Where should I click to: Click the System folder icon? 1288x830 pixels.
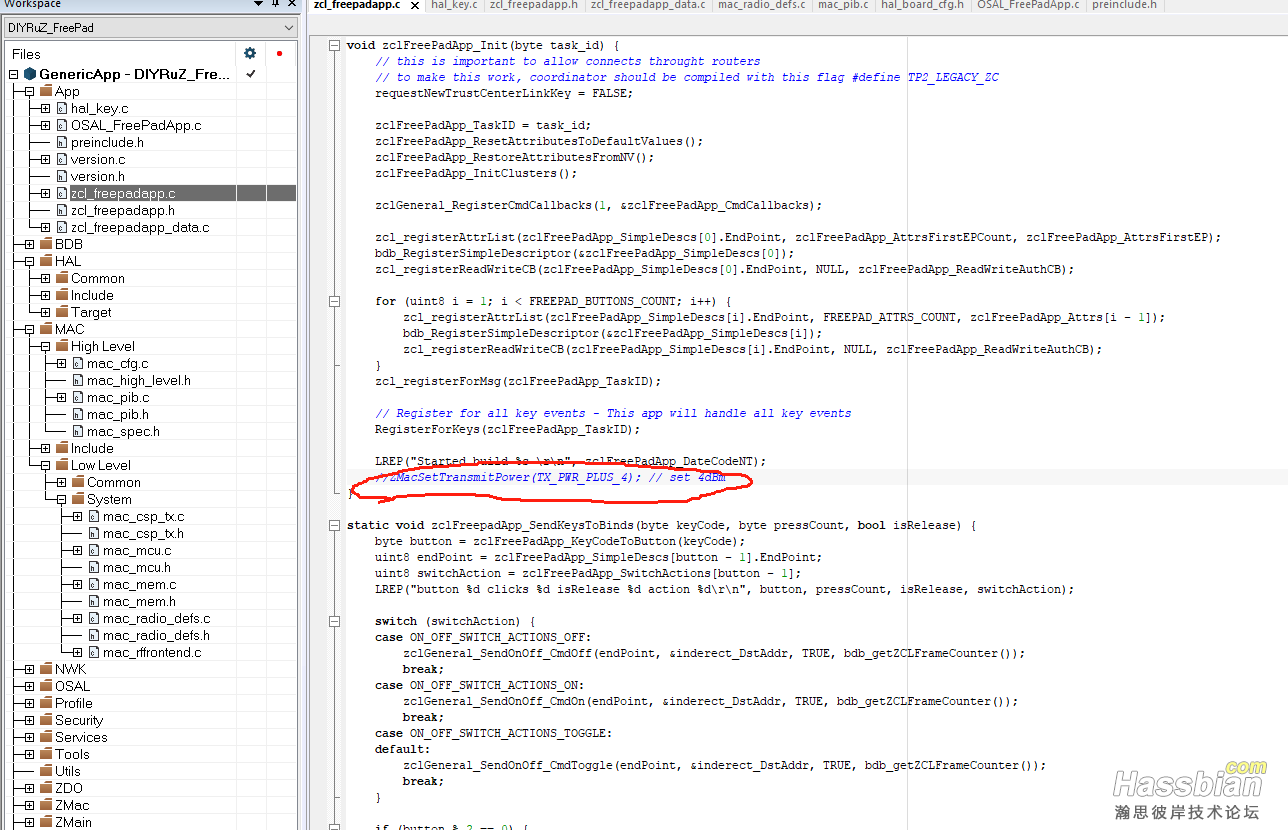click(x=78, y=499)
